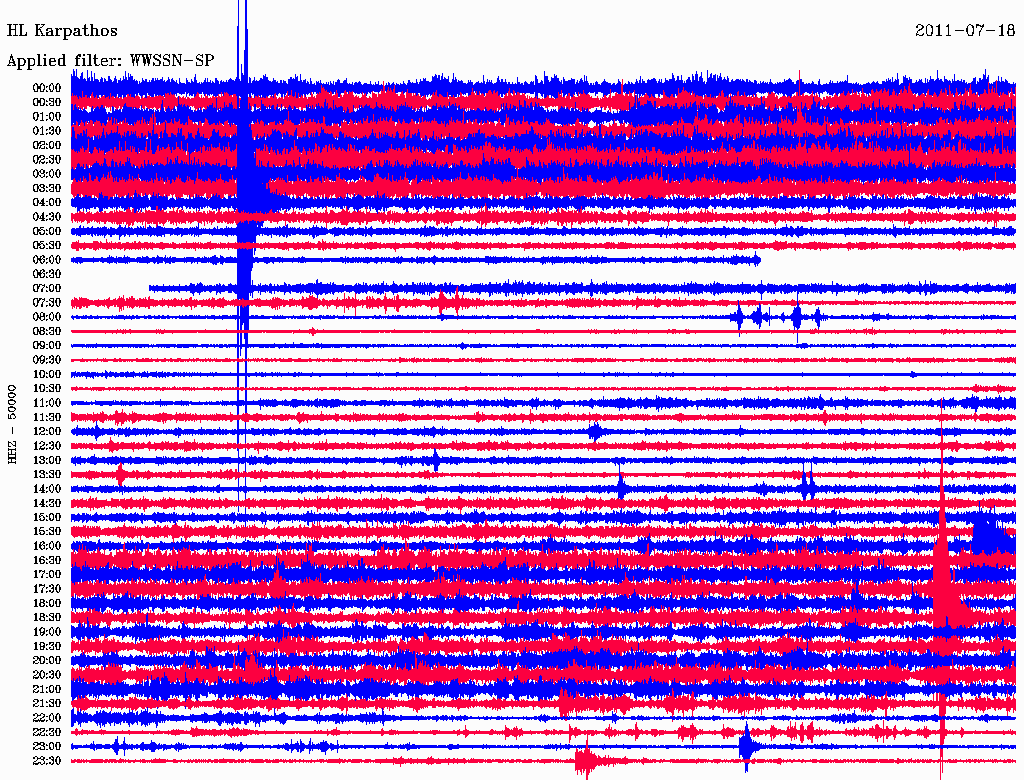Viewport: 1024px width, 780px height.
Task: Select the 16:30 time label
Action: tap(47, 560)
